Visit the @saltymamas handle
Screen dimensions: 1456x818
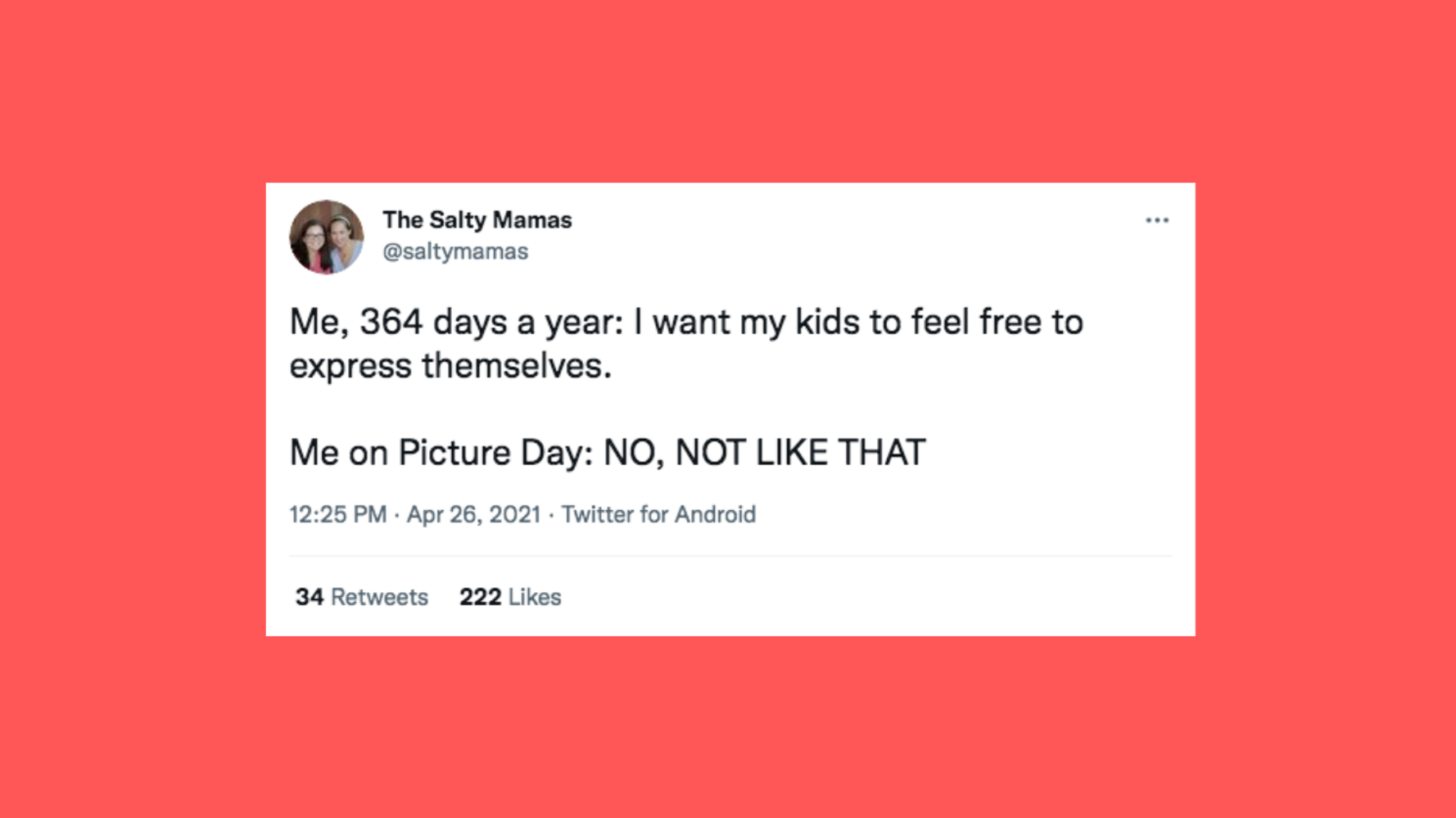(455, 251)
